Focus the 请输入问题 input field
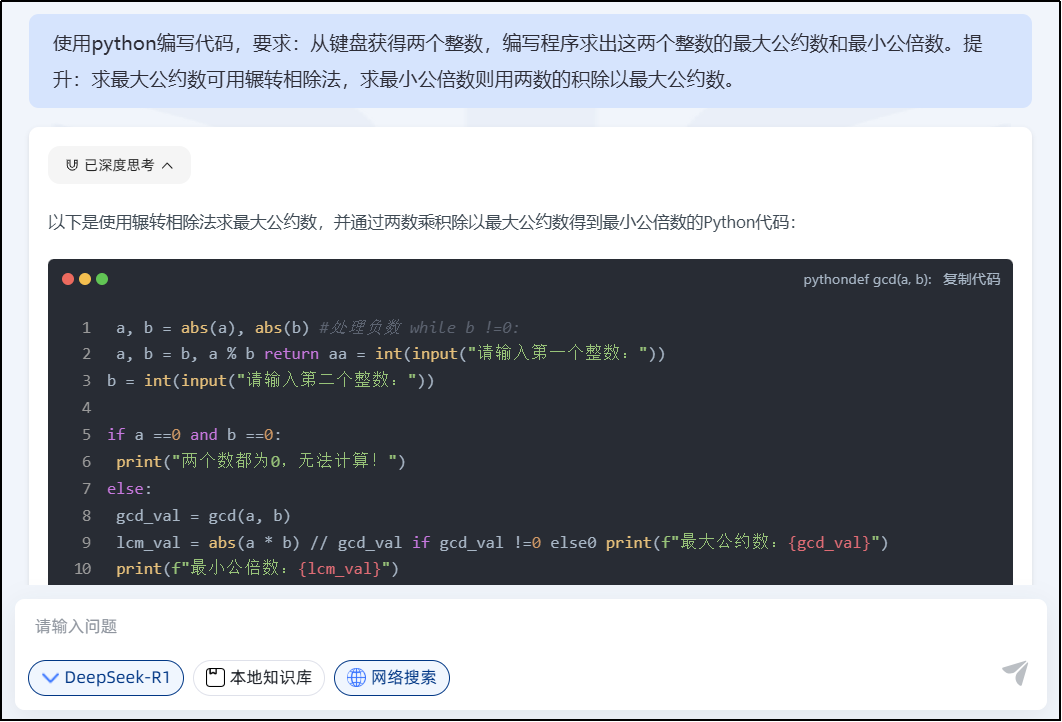Screen dimensions: 1062x722 point(530,626)
